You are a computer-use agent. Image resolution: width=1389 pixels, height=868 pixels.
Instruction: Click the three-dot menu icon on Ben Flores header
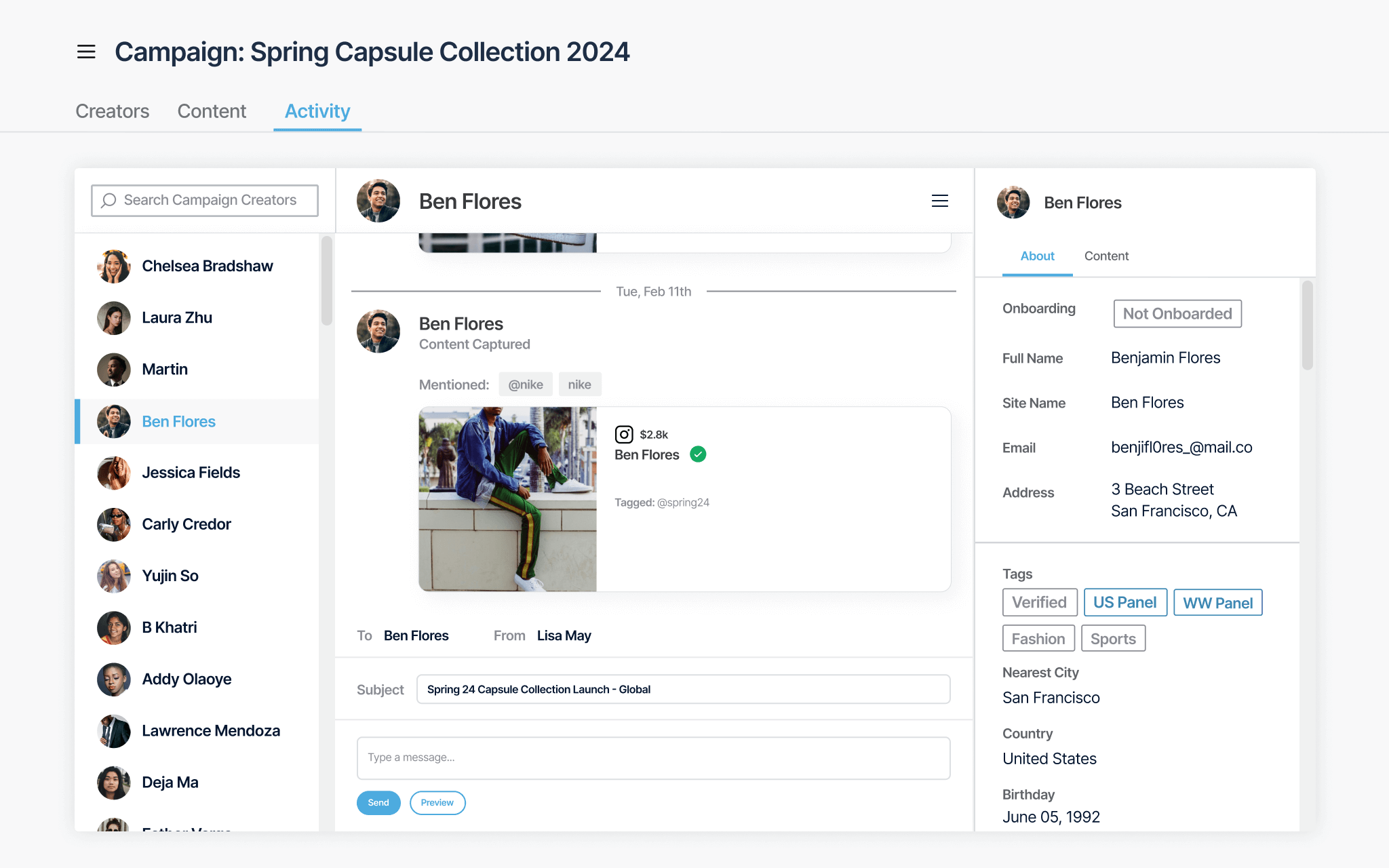coord(938,201)
